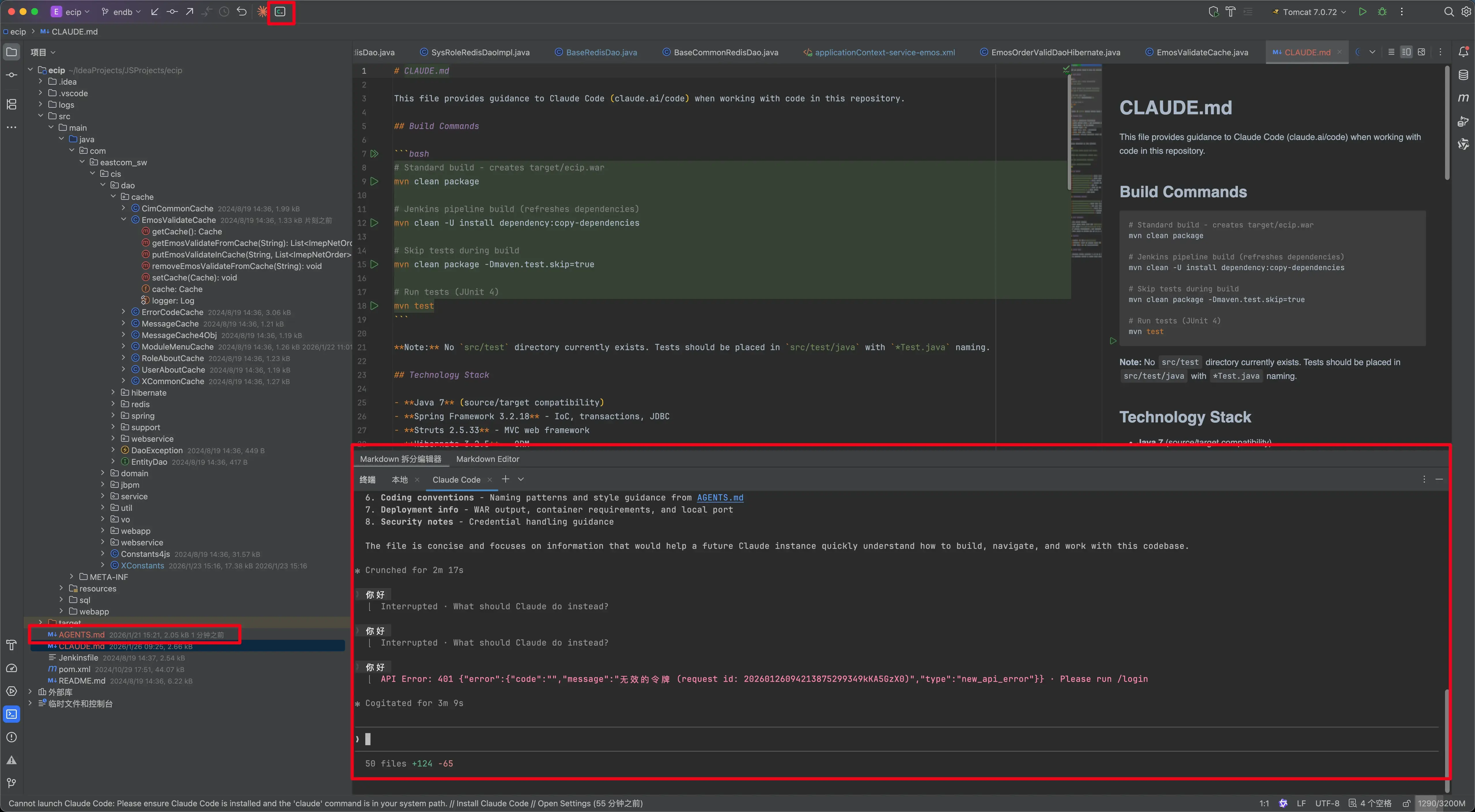
Task: Switch Markdown view to editor and preview
Action: [1406, 52]
